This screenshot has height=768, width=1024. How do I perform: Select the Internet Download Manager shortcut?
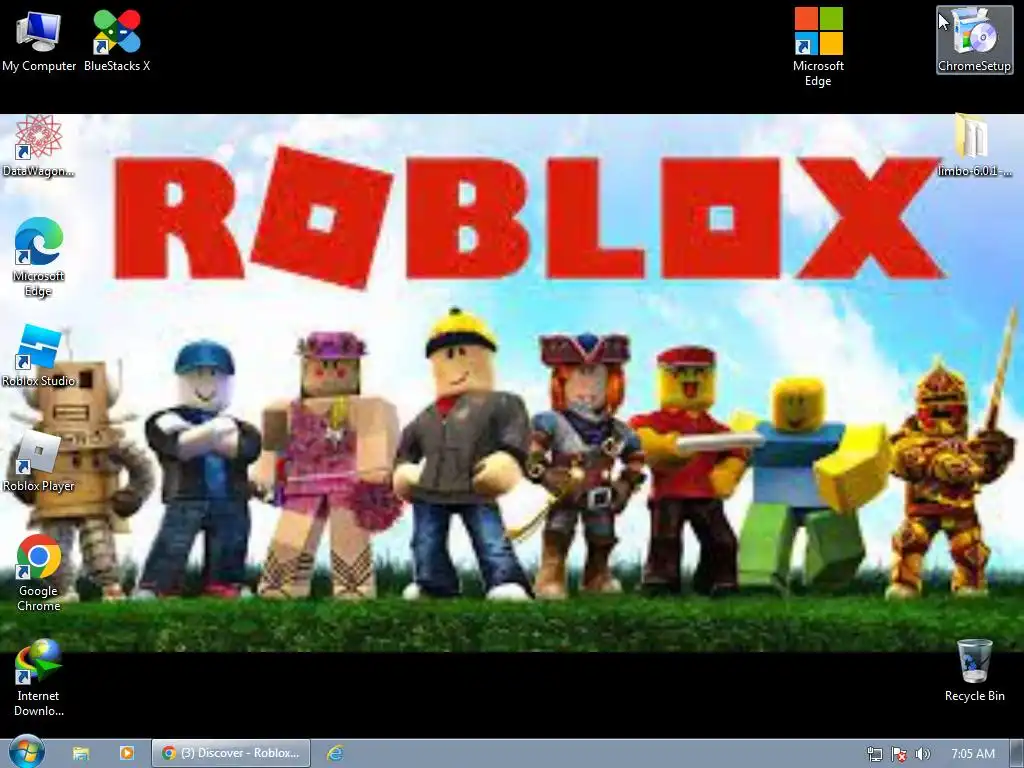(39, 679)
